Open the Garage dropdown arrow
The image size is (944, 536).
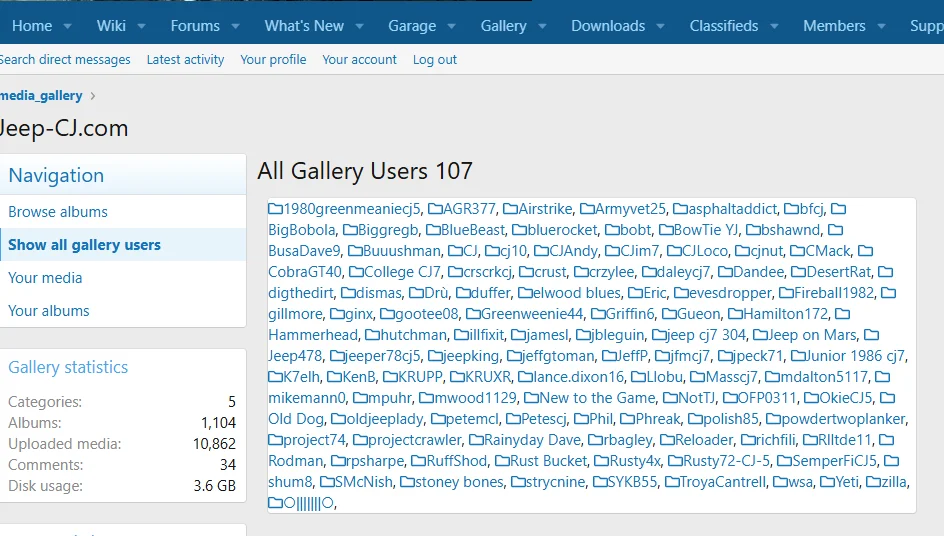(452, 26)
